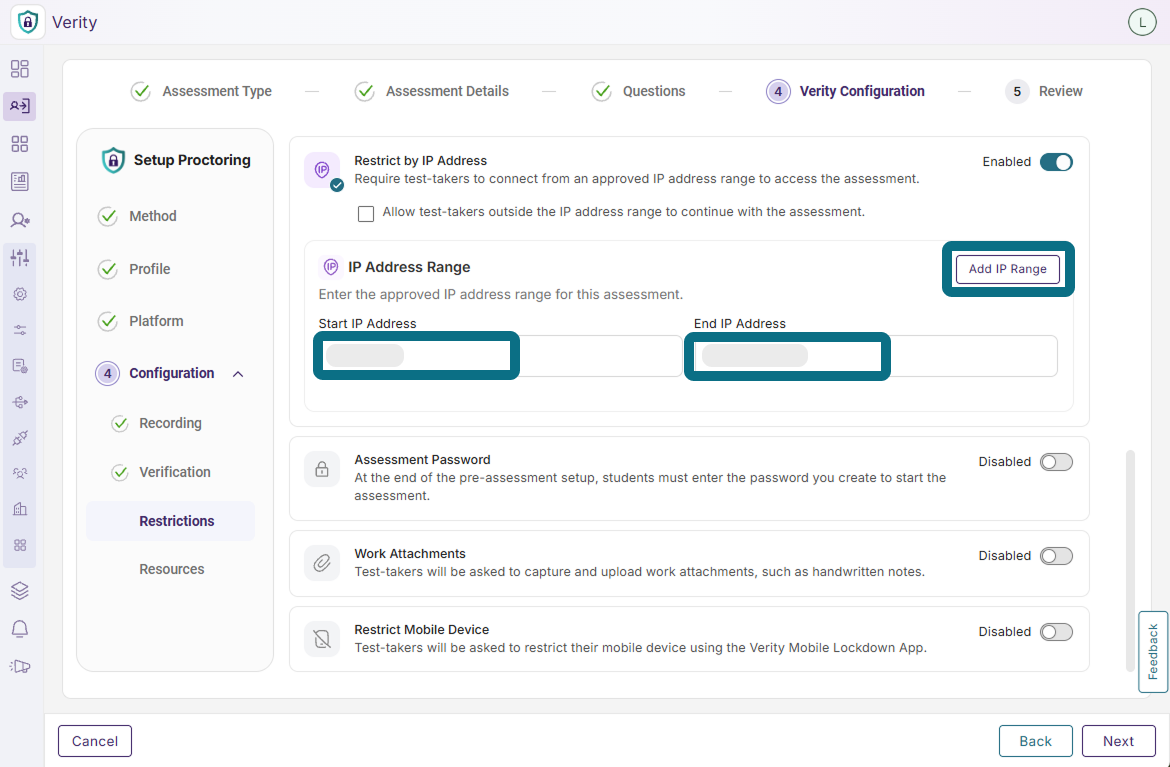
Task: Open the gear settings sidebar icon
Action: click(20, 294)
